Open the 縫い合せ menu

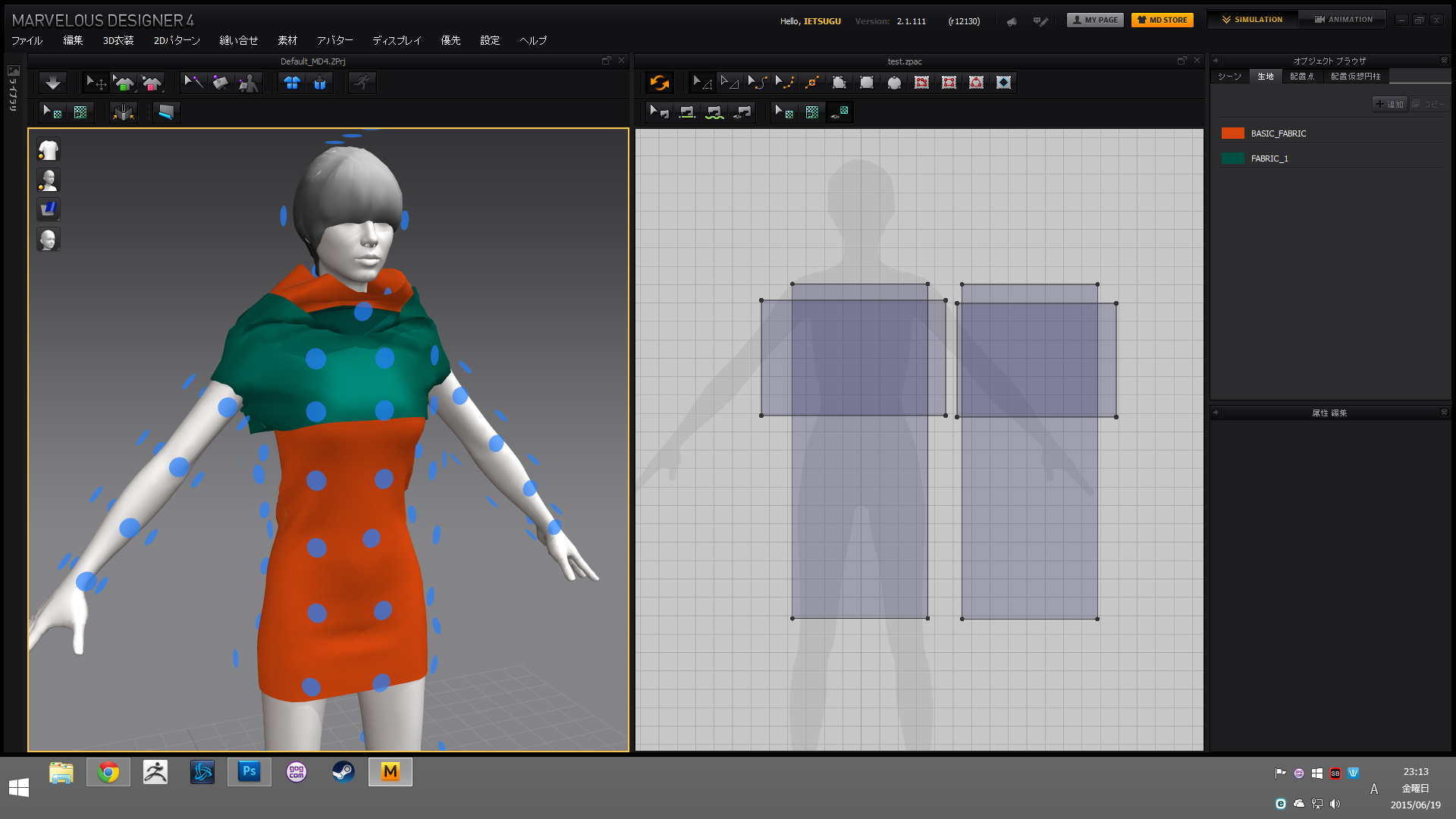click(x=239, y=40)
